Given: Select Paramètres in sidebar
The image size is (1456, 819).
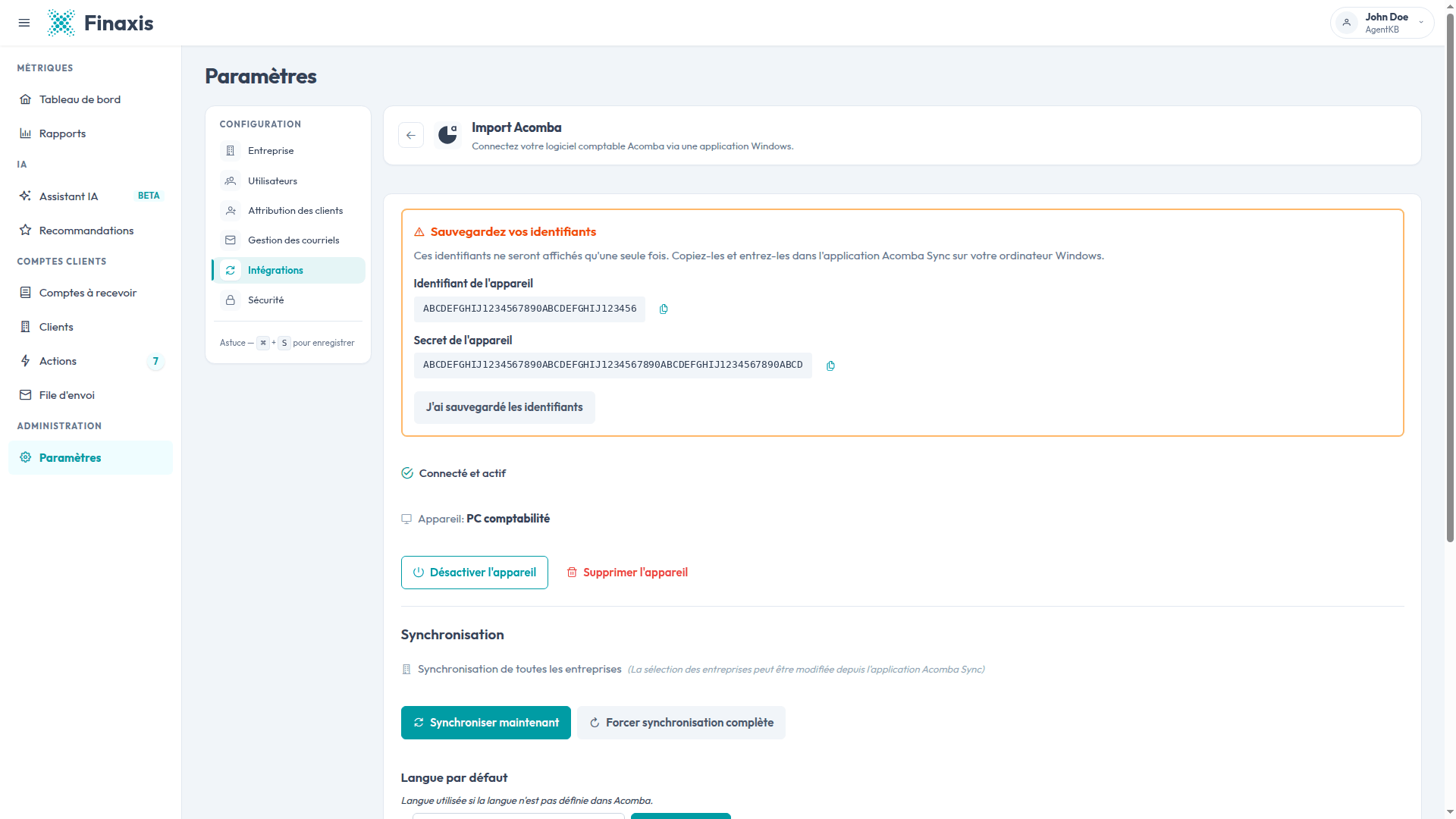Looking at the screenshot, I should (x=90, y=458).
